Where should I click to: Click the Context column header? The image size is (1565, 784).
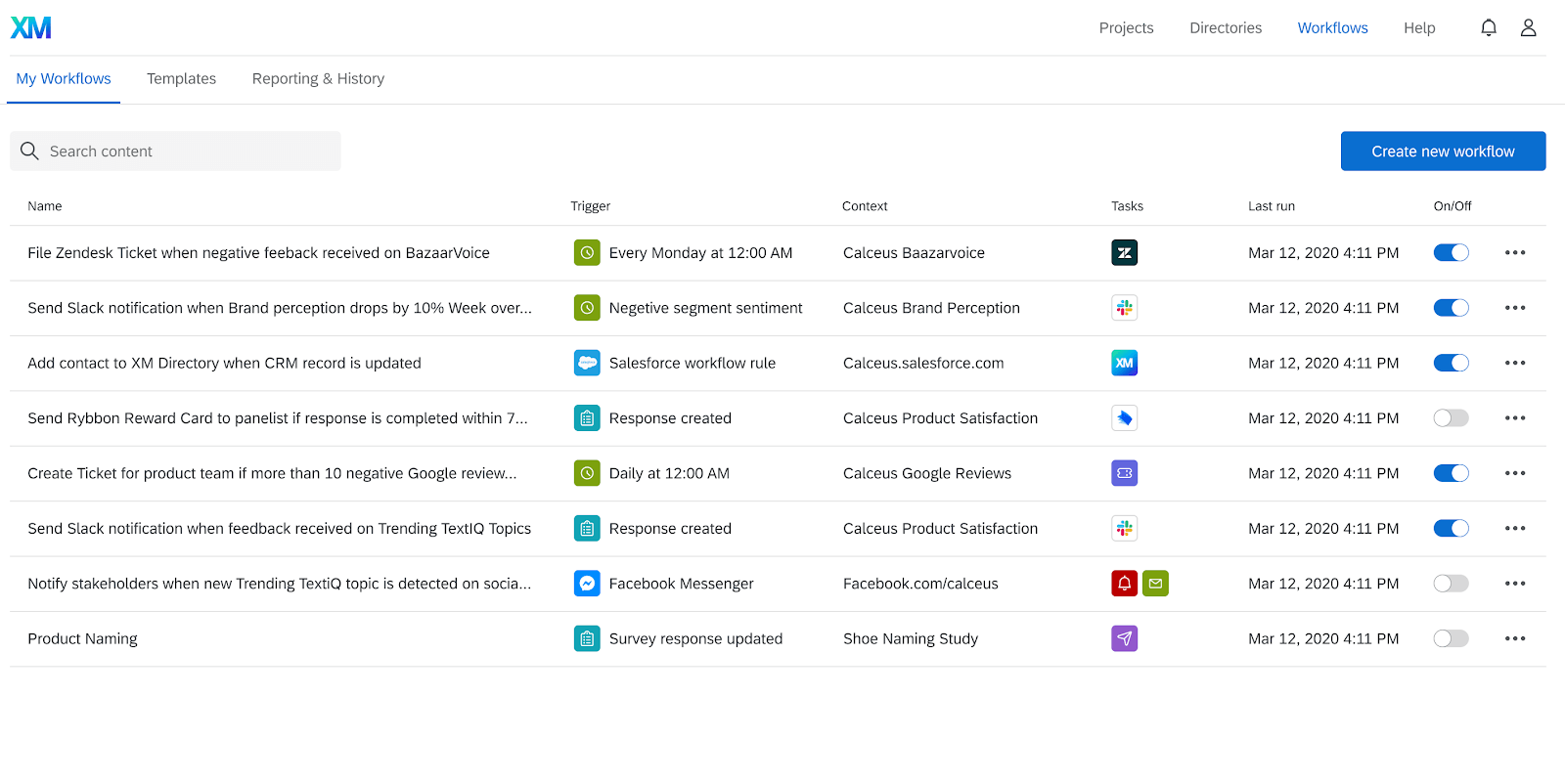pos(865,206)
